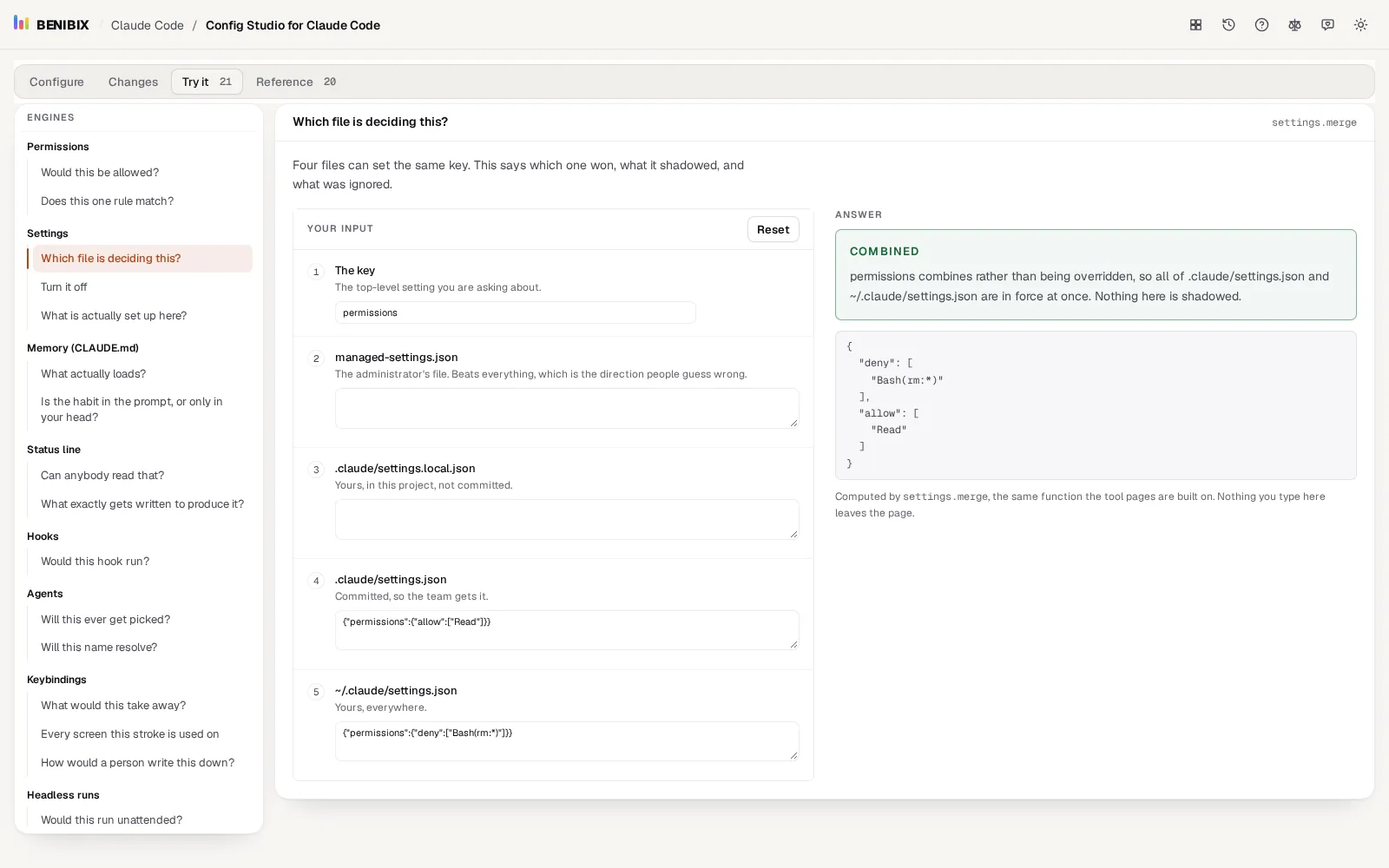The image size is (1389, 868).
Task: Open the 'Turn it off' engine
Action: (x=142, y=287)
